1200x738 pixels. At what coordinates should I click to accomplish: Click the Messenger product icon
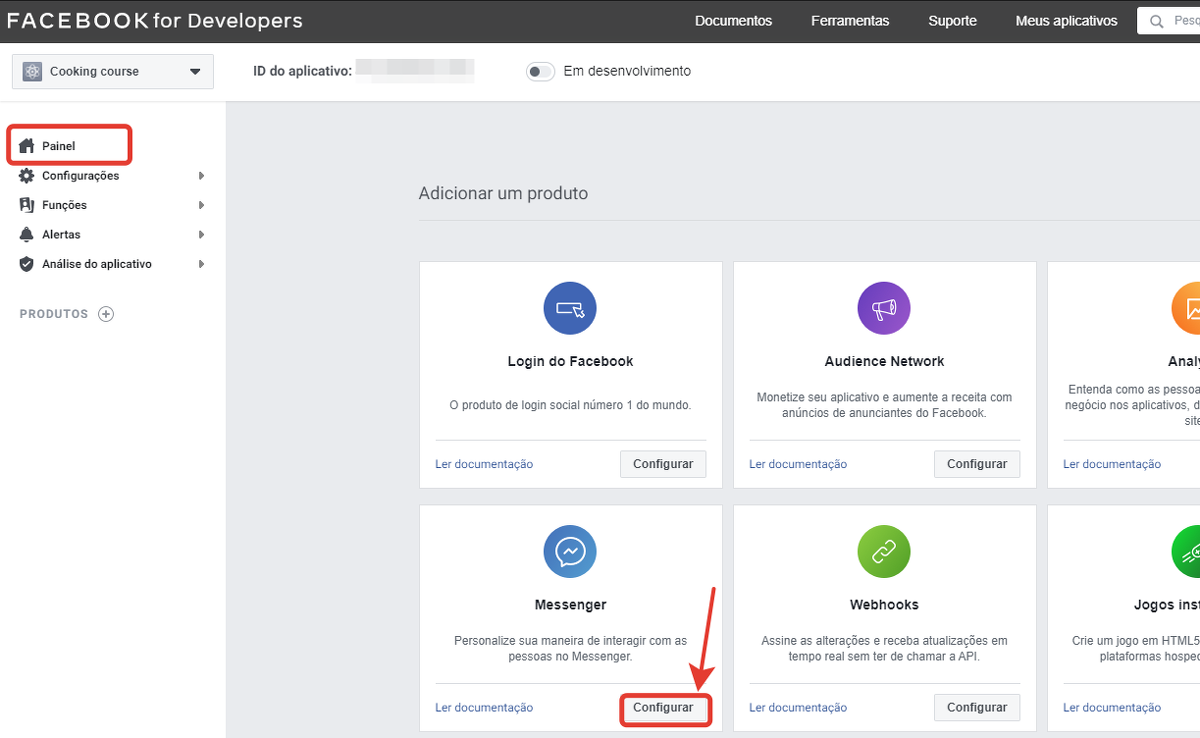570,551
